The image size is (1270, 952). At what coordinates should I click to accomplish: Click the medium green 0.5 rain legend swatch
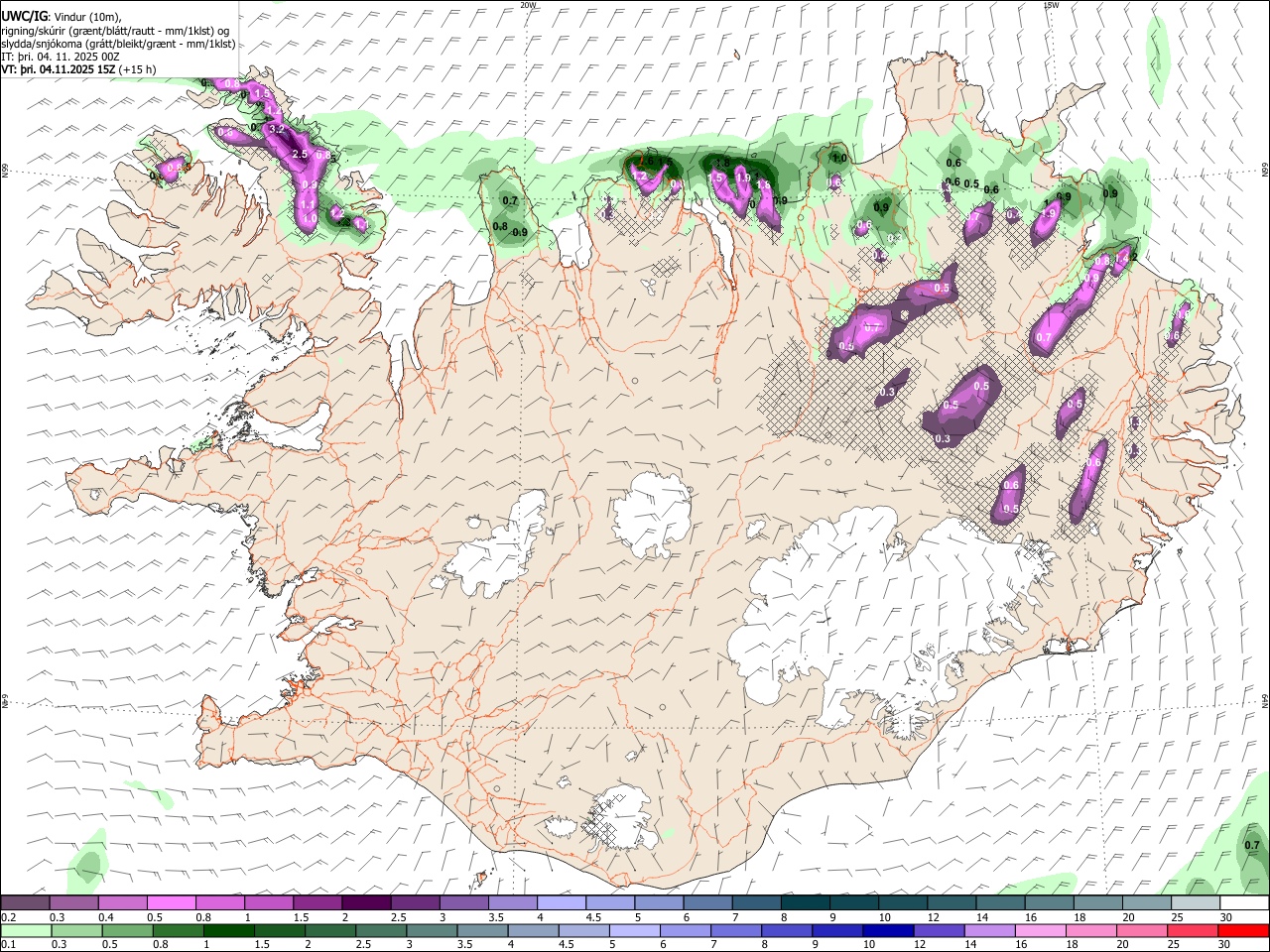pos(127,930)
